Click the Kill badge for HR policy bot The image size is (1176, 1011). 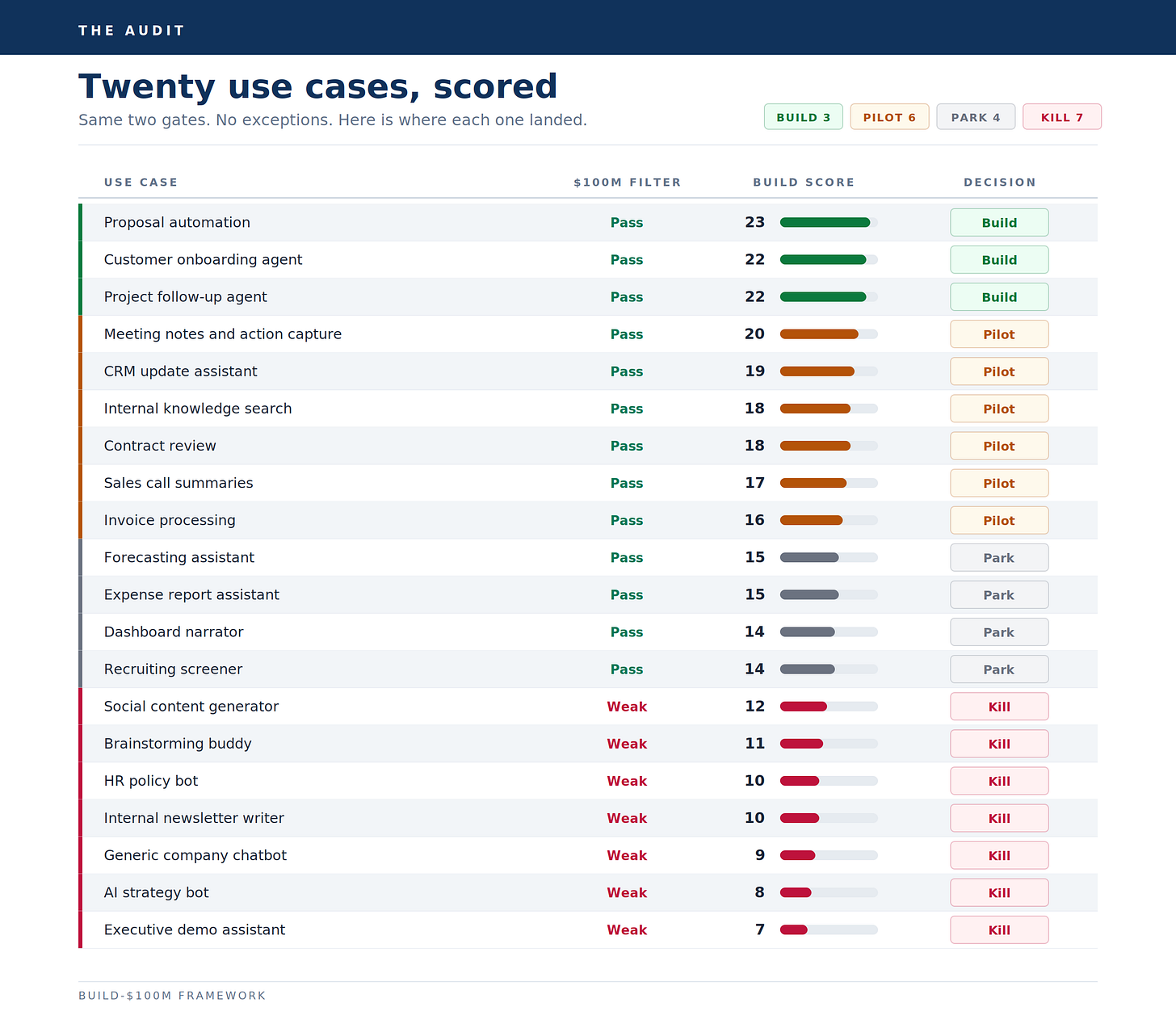click(999, 781)
